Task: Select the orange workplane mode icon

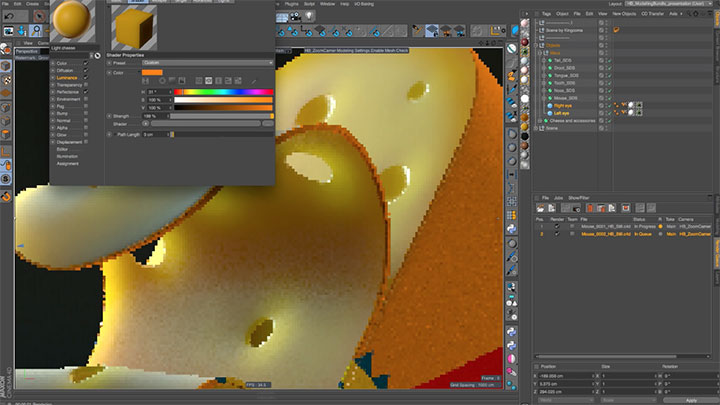Action: 6,93
